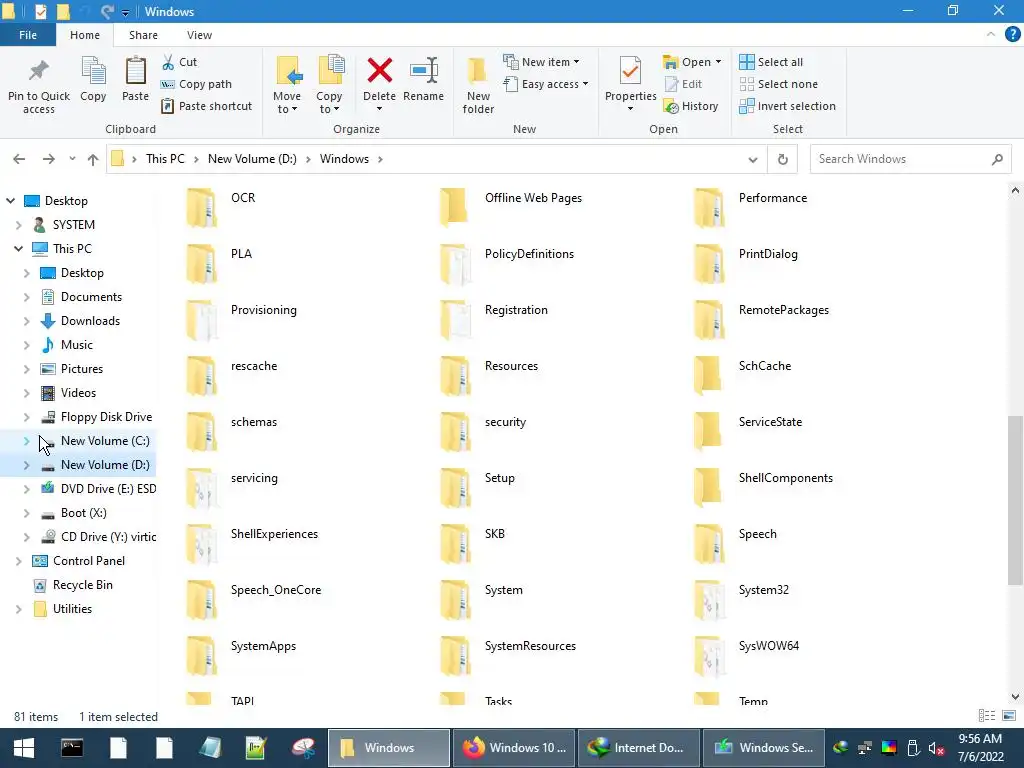
Task: Switch to the Share ribbon tab
Action: click(143, 35)
